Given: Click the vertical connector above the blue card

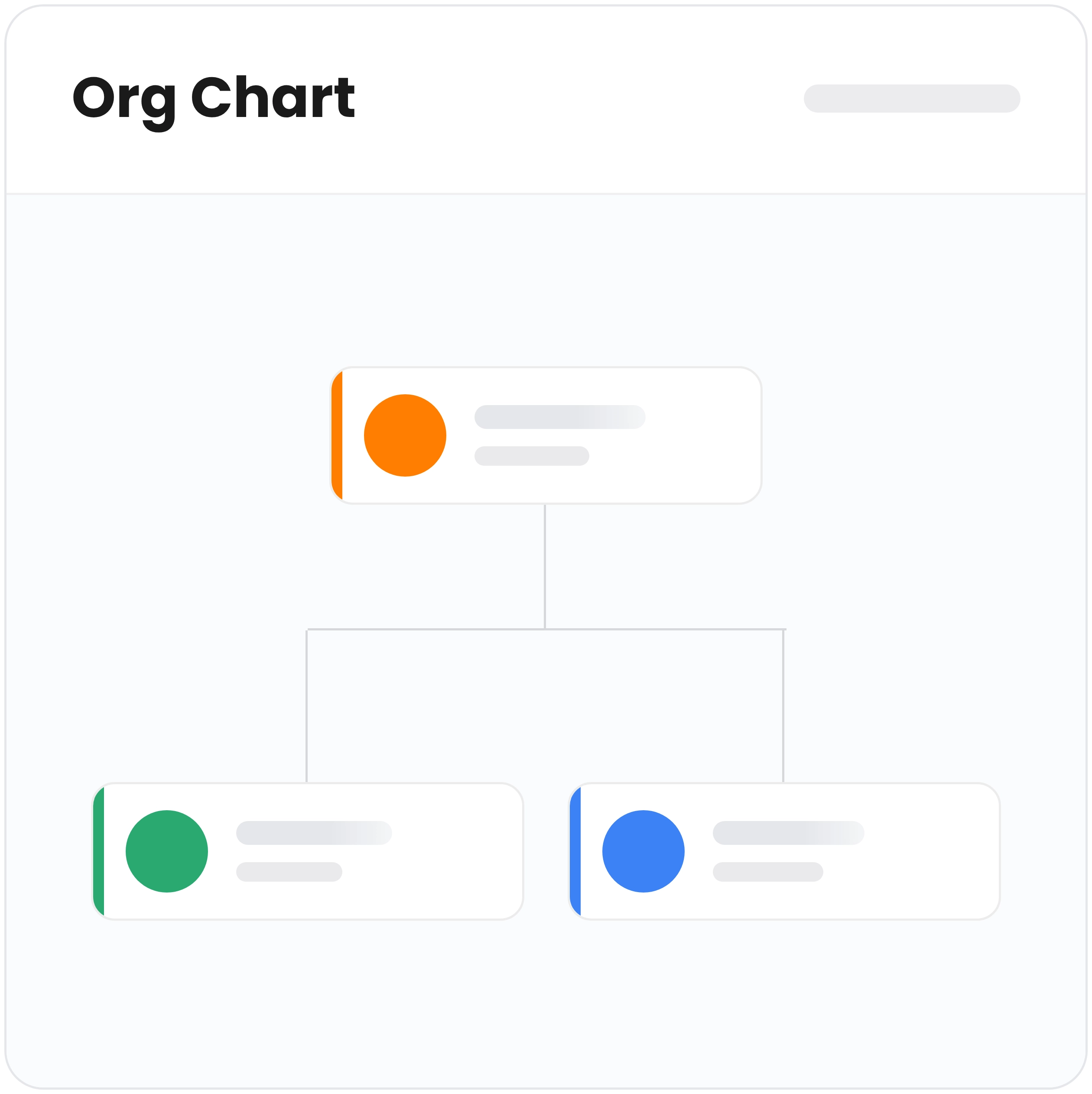Looking at the screenshot, I should coord(783,706).
